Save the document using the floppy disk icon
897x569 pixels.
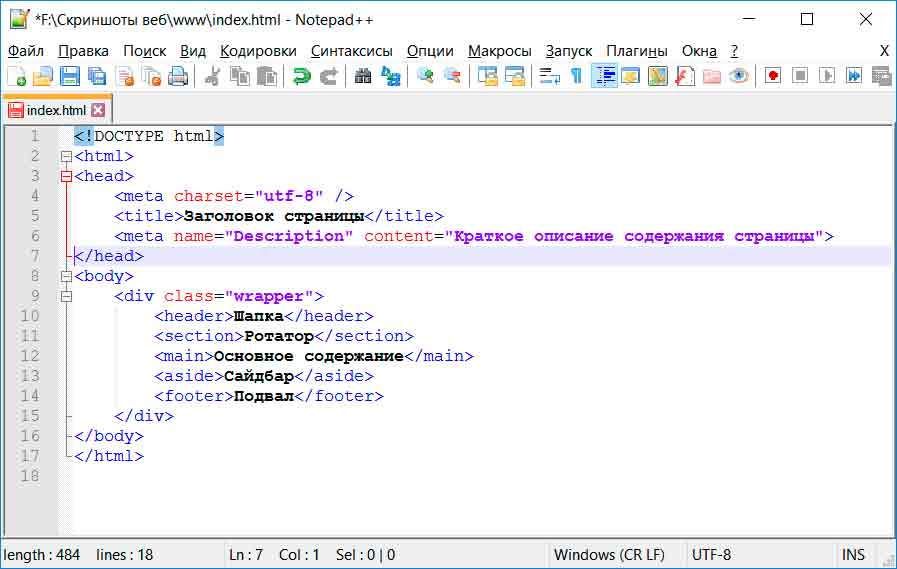(70, 76)
